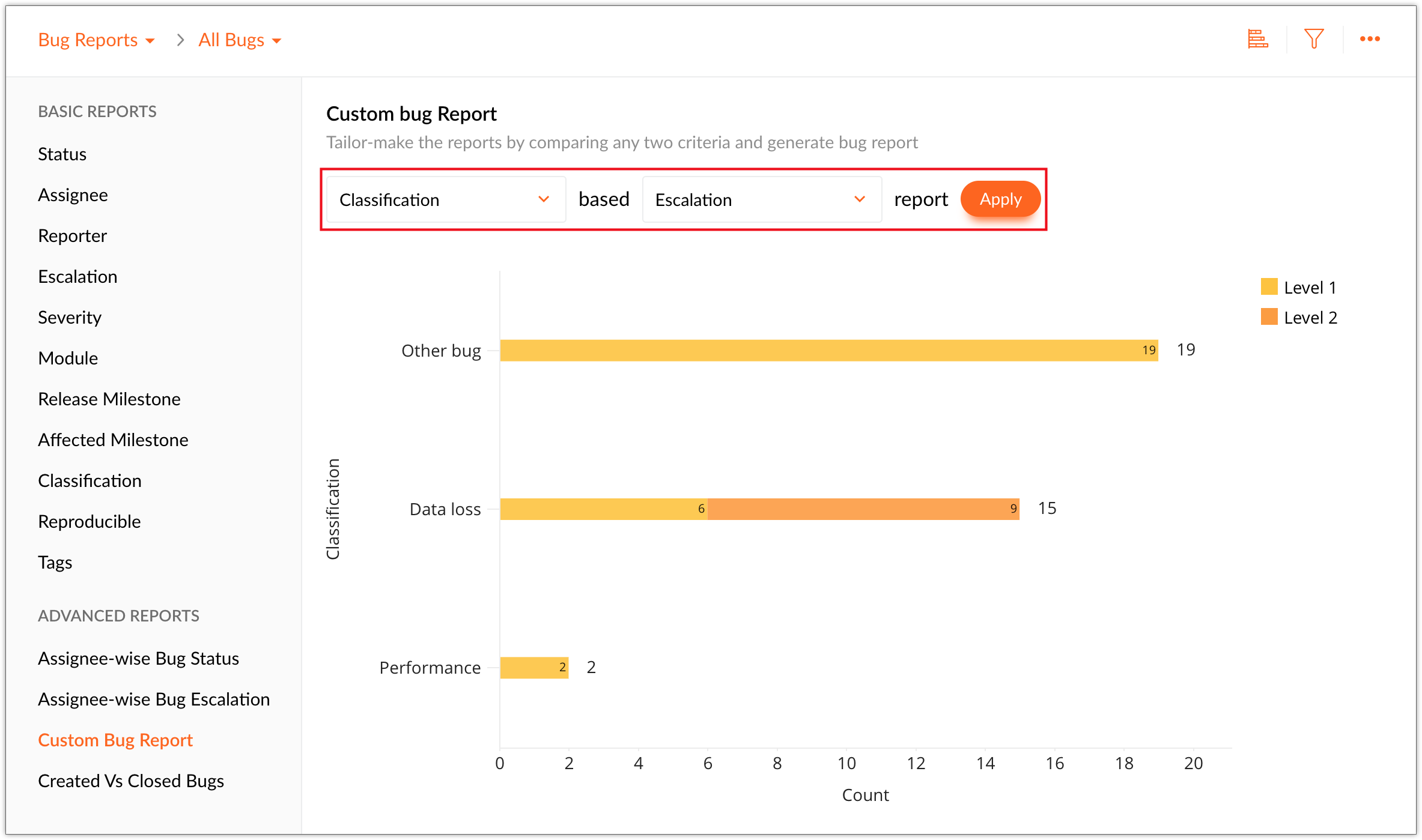Toggle the Level 1 legend swatch
Viewport: 1422px width, 840px height.
1269,287
